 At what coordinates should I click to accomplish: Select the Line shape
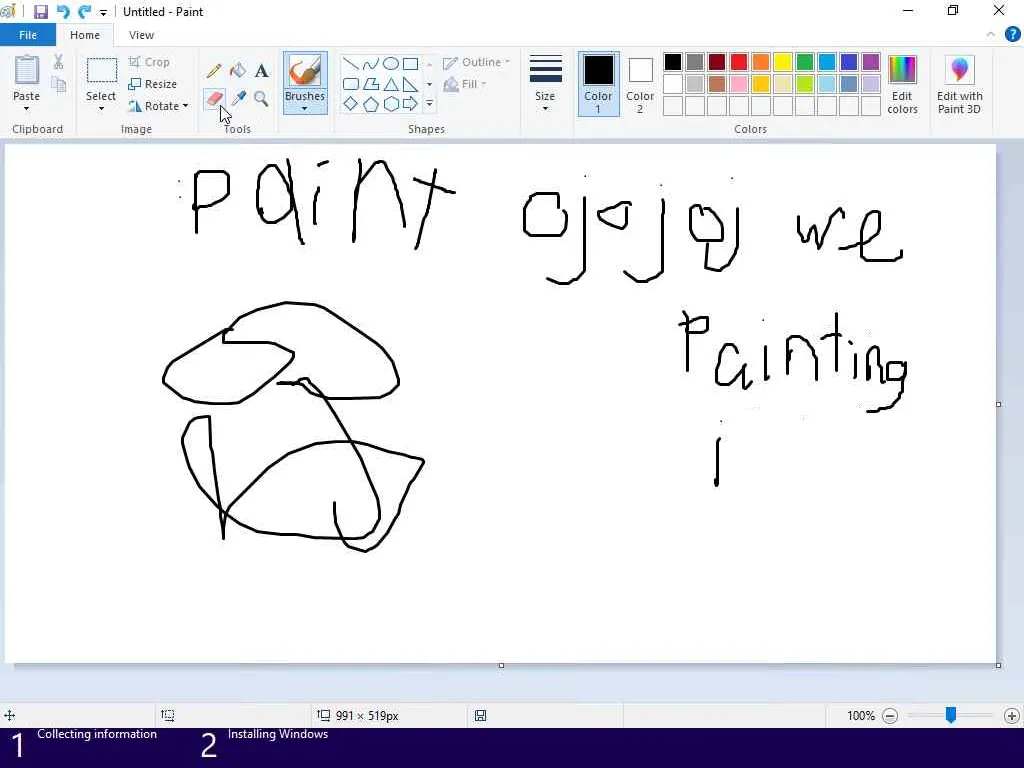coord(351,64)
